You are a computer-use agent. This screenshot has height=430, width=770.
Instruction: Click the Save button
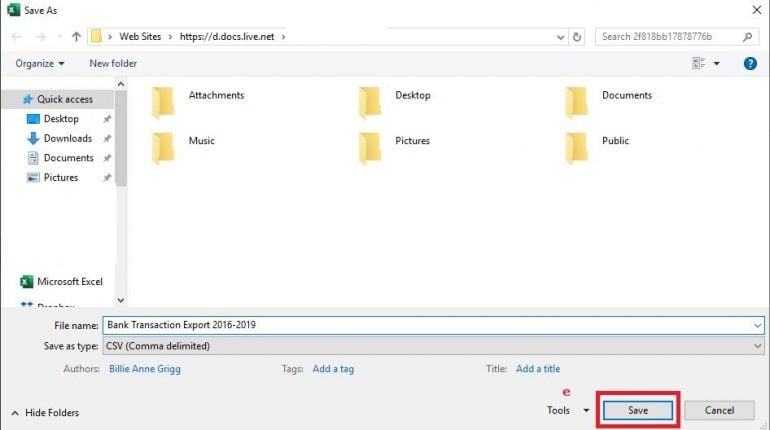638,410
